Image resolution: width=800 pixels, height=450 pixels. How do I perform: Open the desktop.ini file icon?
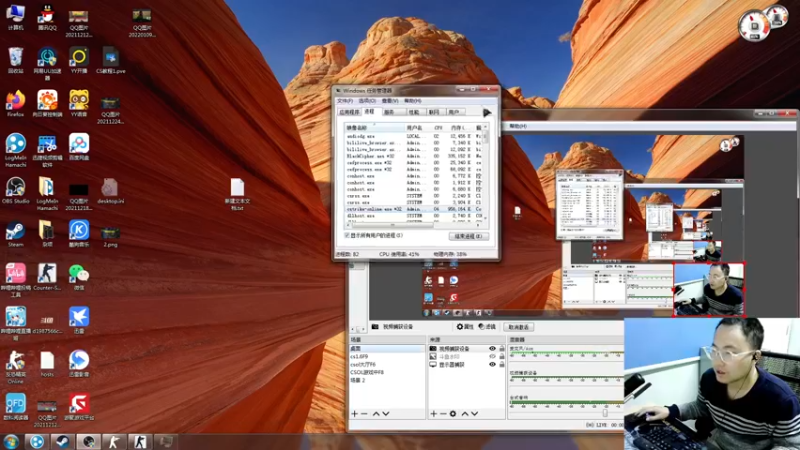(110, 190)
